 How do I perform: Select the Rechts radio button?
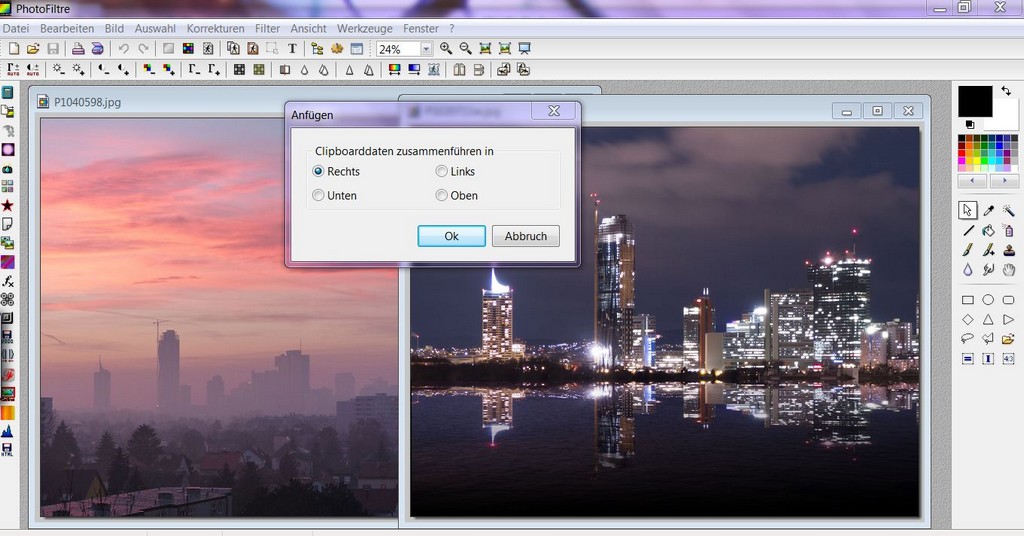coord(318,171)
